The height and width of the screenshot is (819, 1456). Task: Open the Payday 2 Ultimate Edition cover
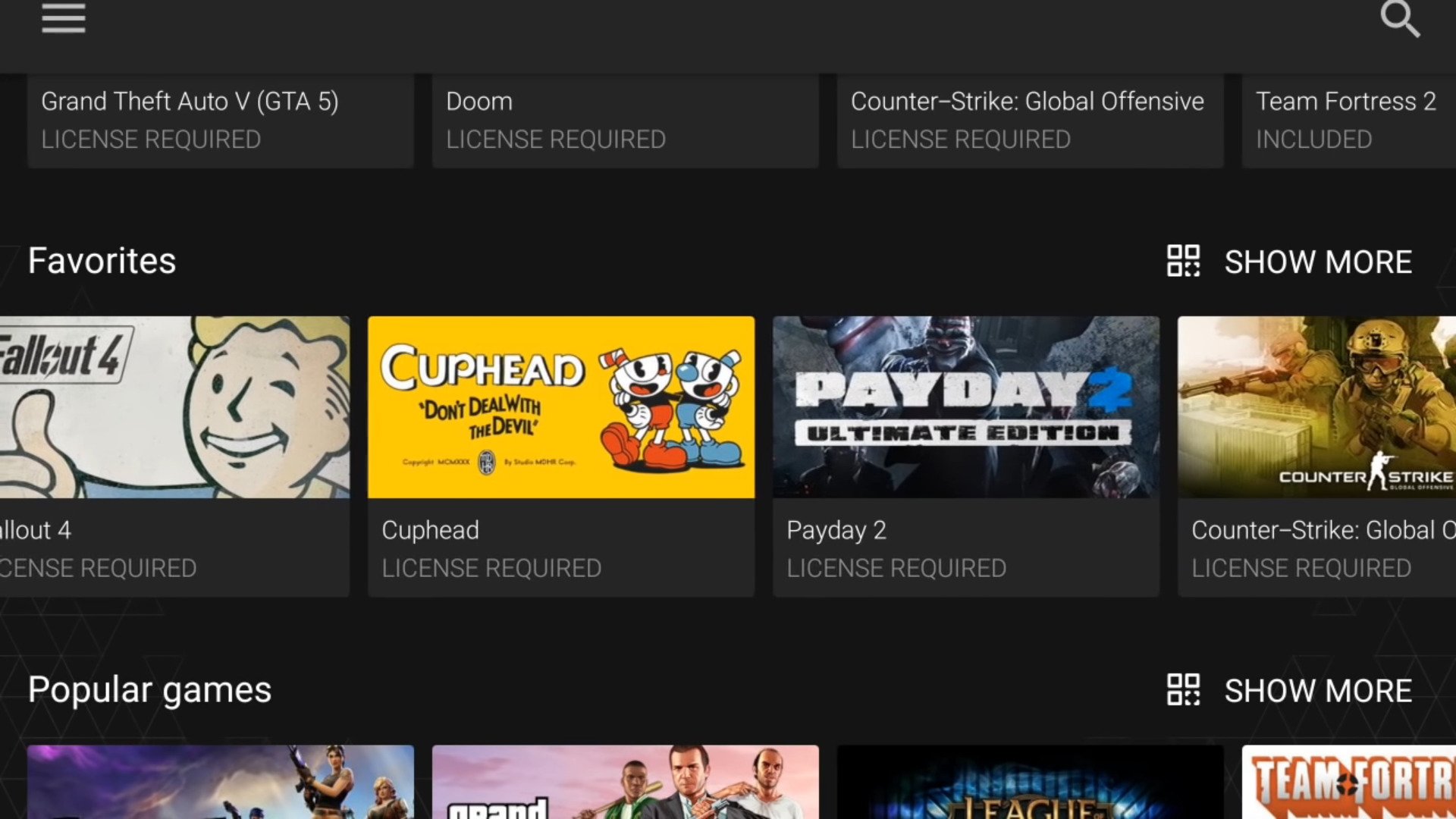pos(966,407)
